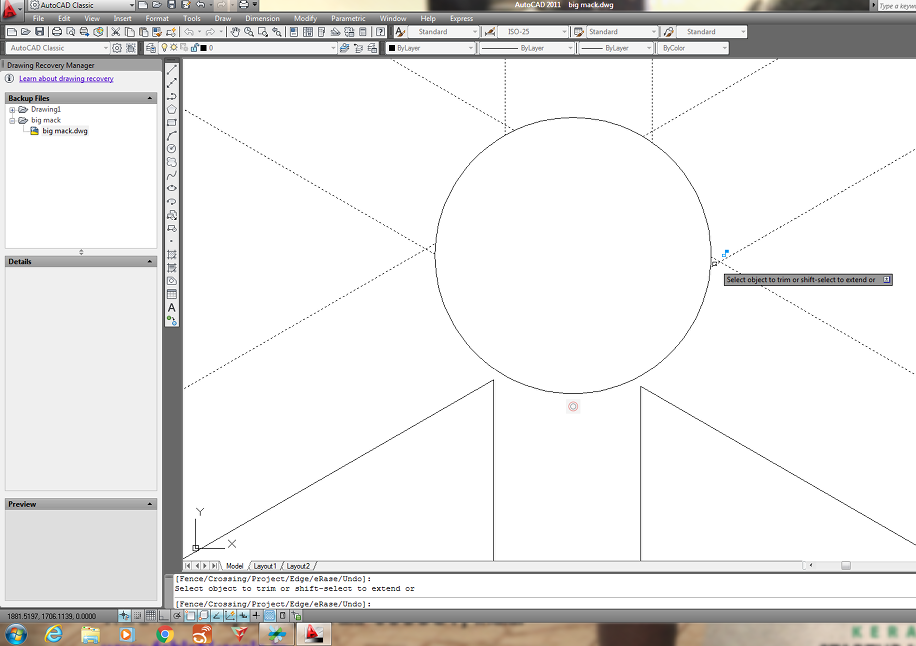Click the Zoom Realtime icon
Viewport: 916px width, 646px height.
coord(249,32)
